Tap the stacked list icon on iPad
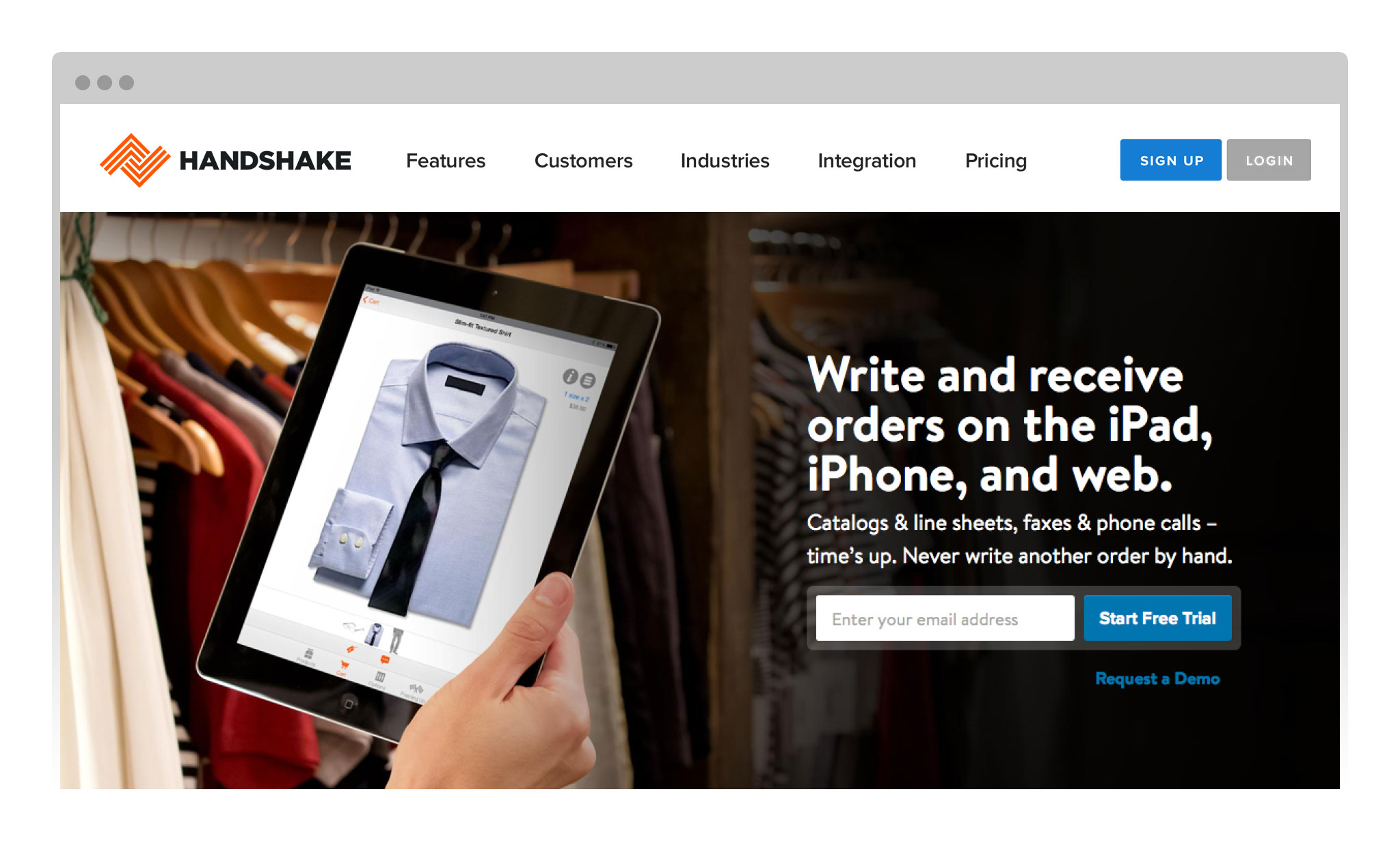 click(x=587, y=380)
